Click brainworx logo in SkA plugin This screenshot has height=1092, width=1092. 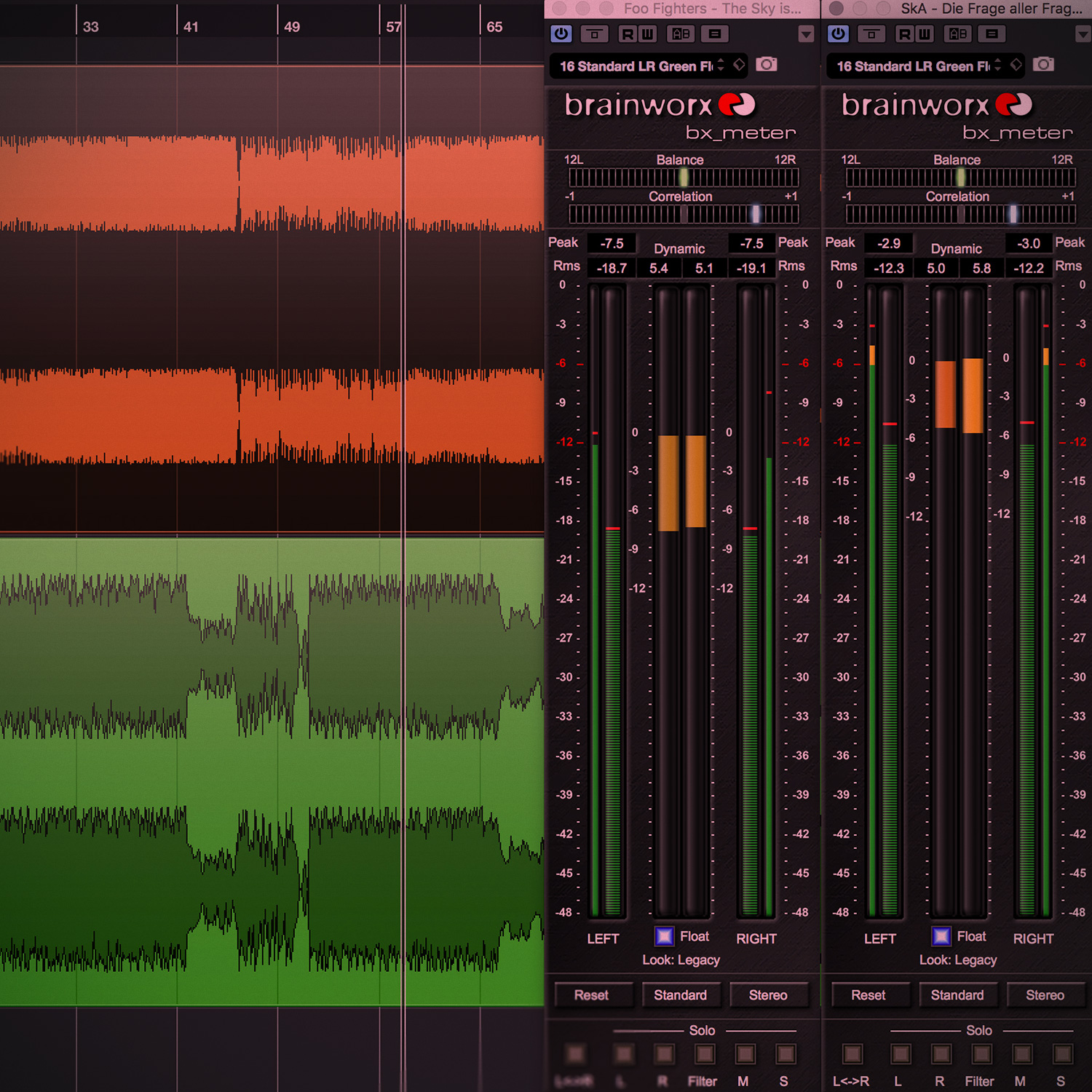(937, 105)
